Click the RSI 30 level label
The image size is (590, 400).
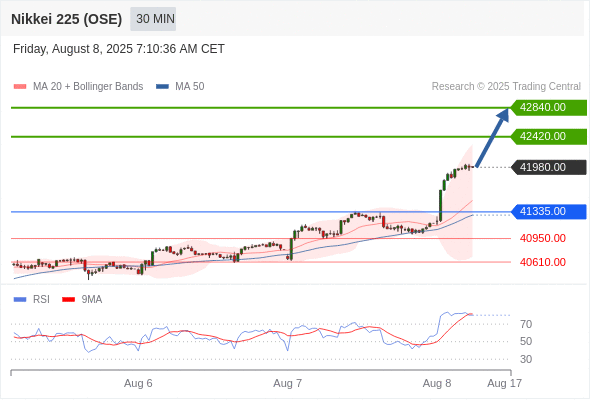click(x=526, y=359)
